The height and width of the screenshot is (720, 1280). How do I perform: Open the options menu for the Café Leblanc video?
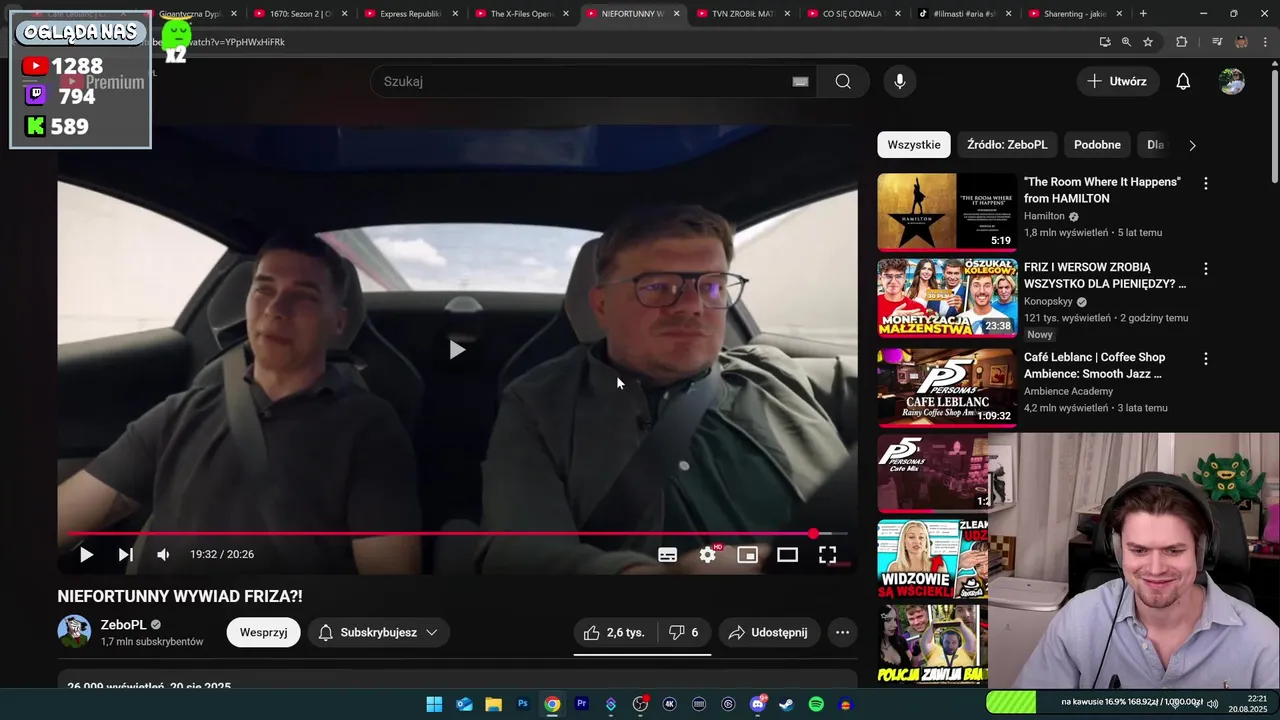point(1205,358)
